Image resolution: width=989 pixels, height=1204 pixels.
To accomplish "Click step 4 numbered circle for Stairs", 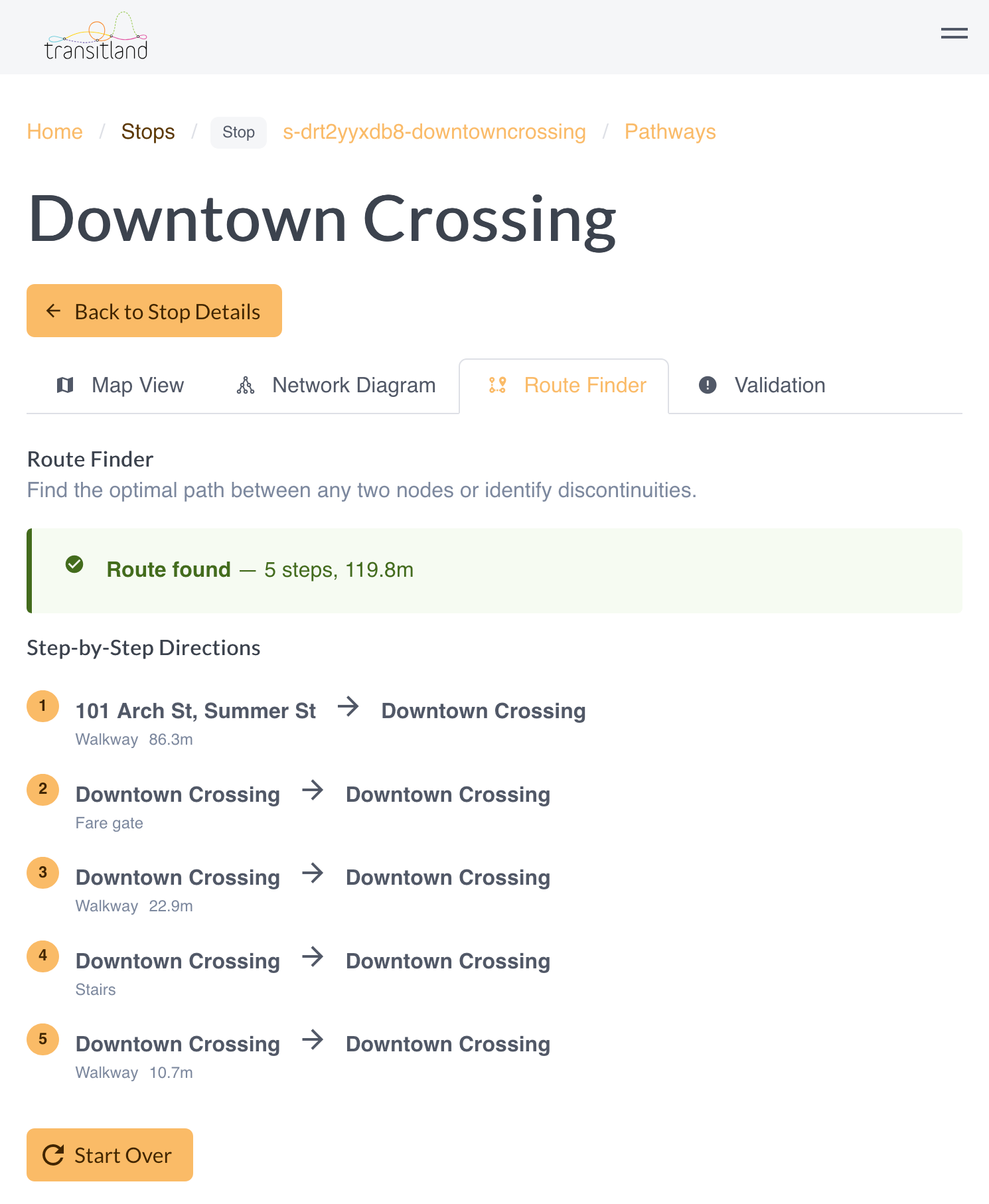I will point(42,956).
